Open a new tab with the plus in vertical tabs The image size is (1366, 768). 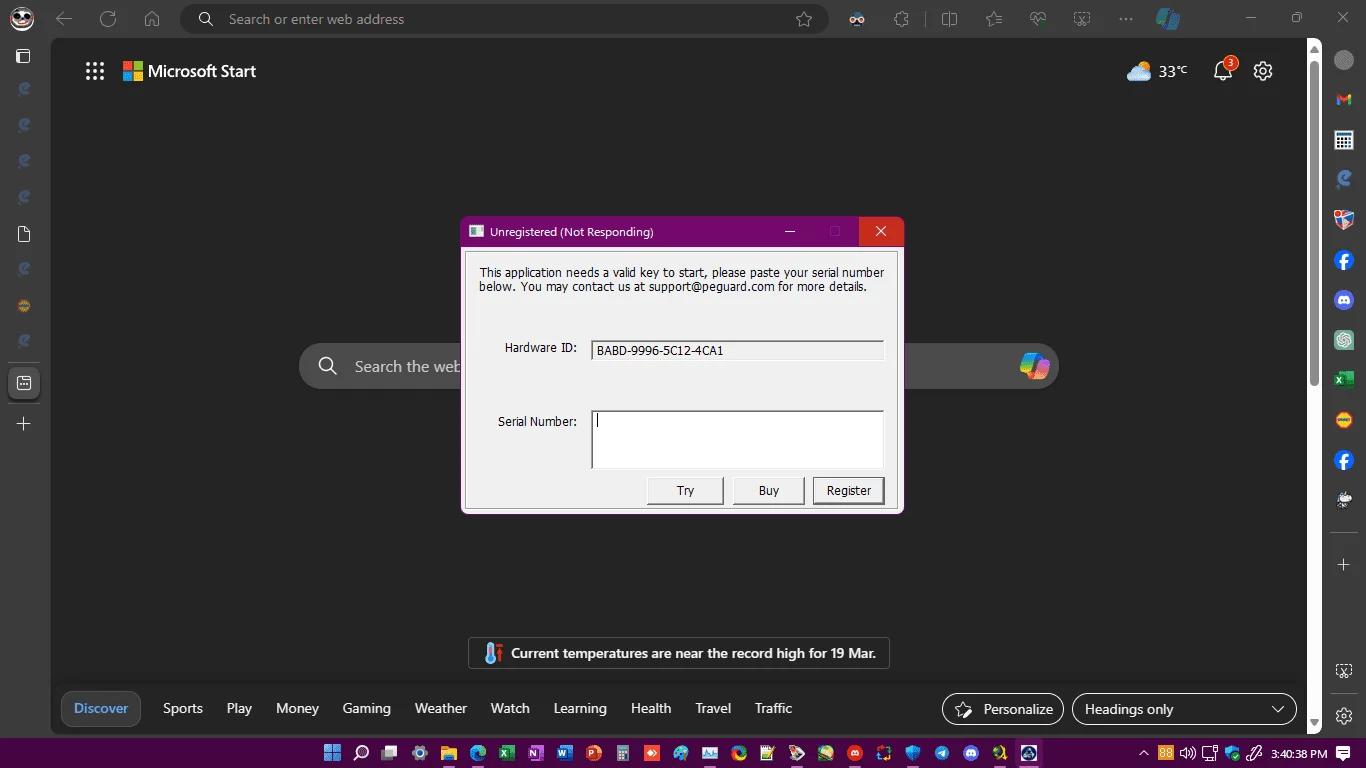(x=24, y=423)
